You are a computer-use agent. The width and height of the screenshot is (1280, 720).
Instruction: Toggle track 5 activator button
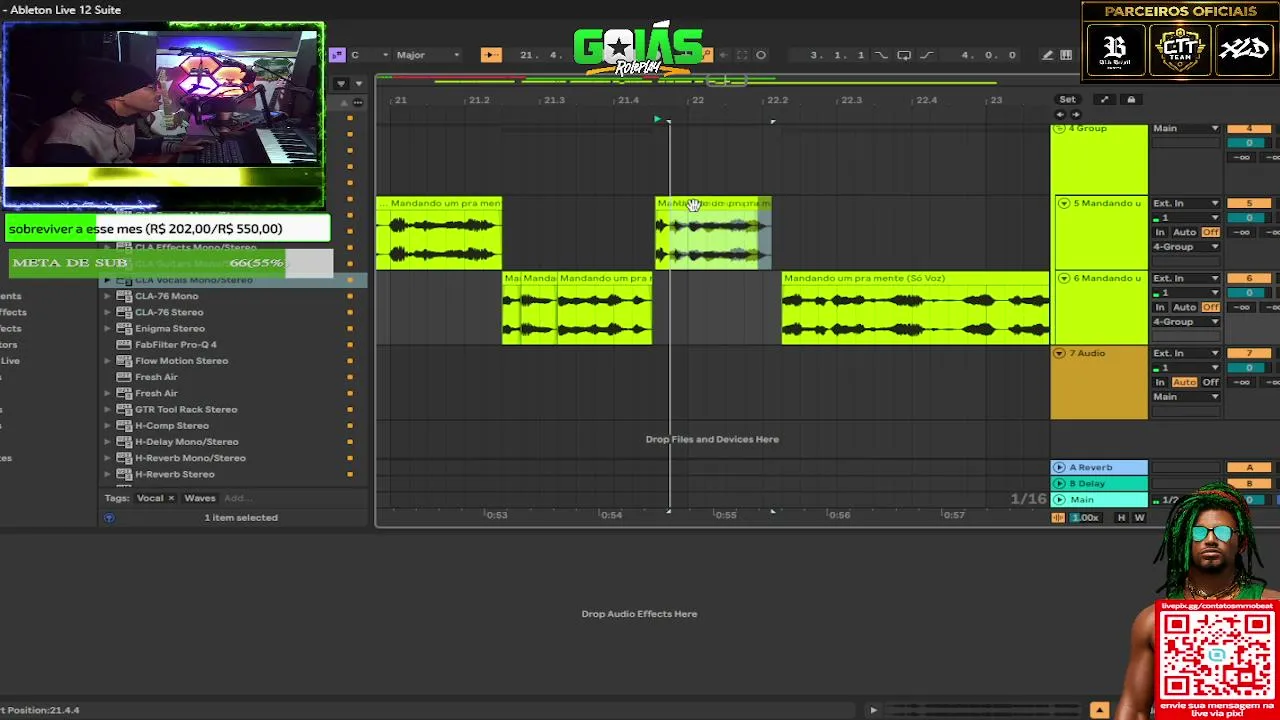click(x=1249, y=204)
